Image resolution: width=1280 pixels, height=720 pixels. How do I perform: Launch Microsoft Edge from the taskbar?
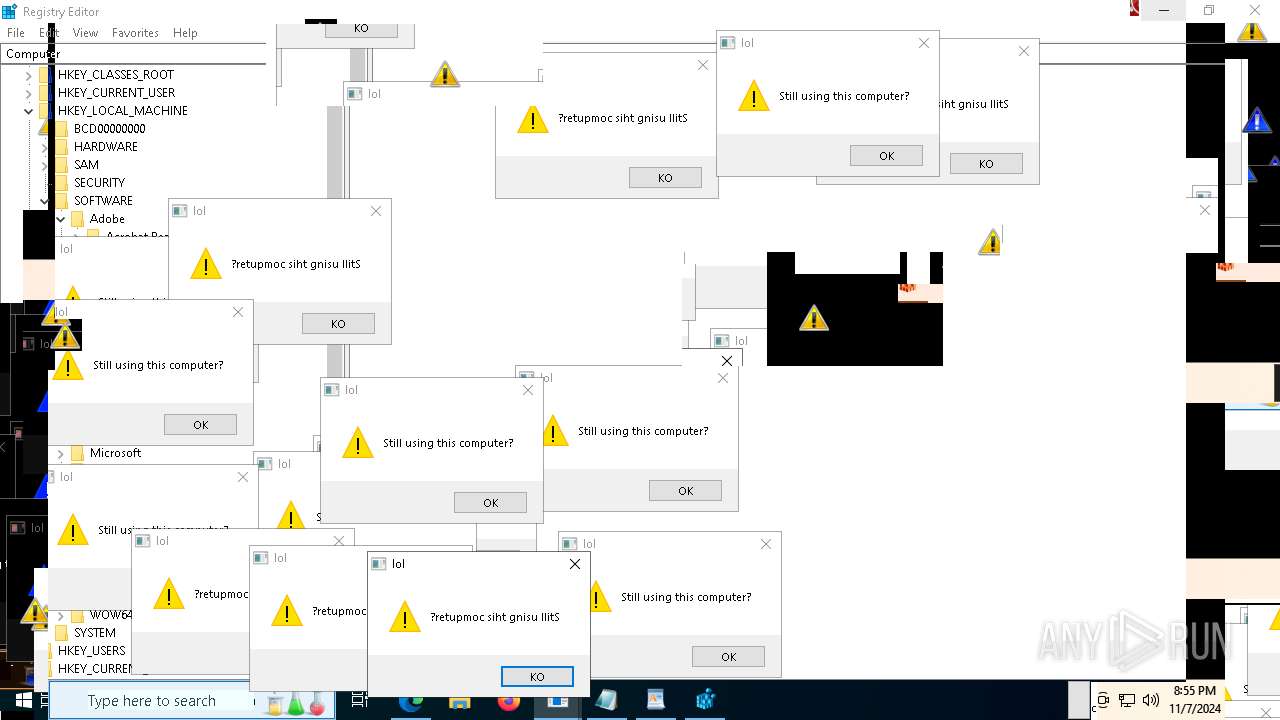coord(410,701)
